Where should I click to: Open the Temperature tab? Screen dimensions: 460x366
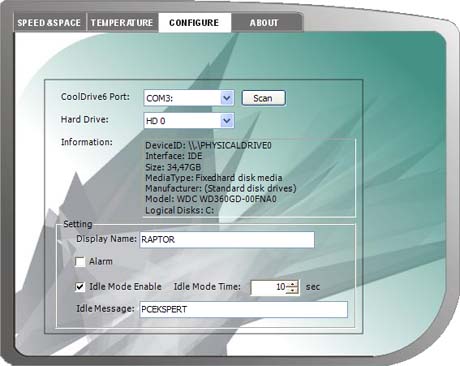click(x=122, y=23)
